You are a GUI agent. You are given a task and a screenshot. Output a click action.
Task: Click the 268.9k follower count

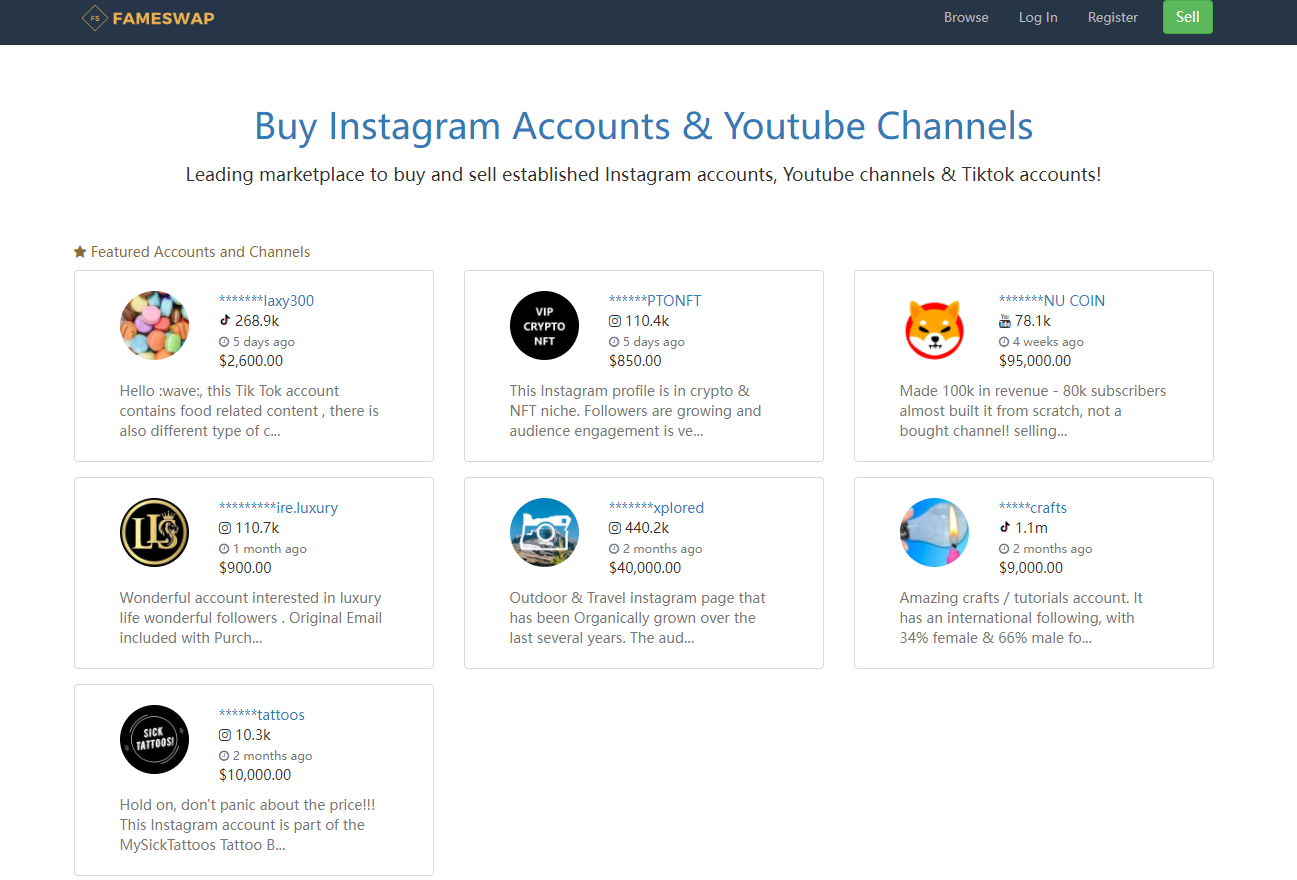(x=257, y=321)
